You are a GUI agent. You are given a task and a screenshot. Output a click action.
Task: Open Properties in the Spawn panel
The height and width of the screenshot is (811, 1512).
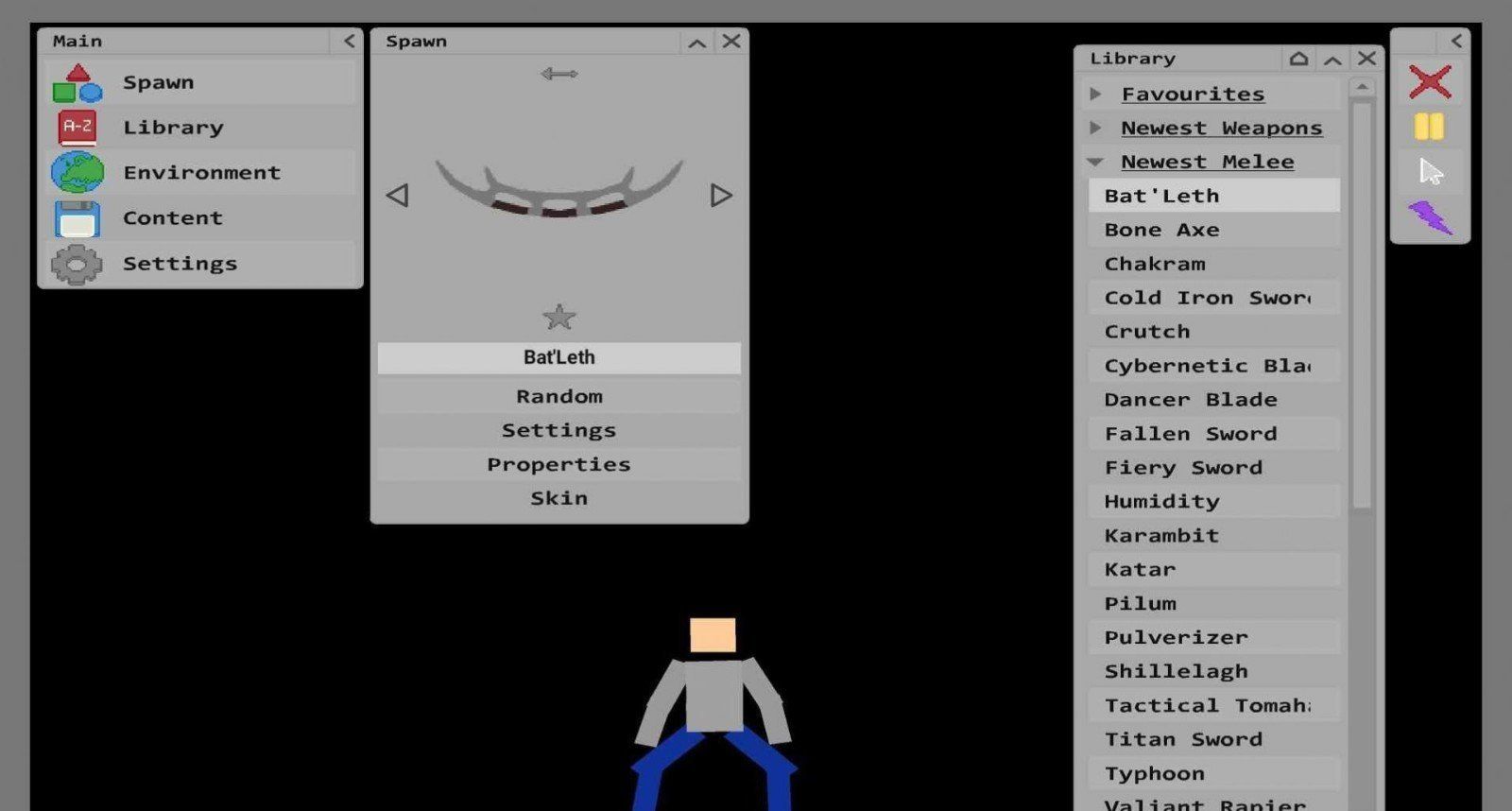point(558,464)
